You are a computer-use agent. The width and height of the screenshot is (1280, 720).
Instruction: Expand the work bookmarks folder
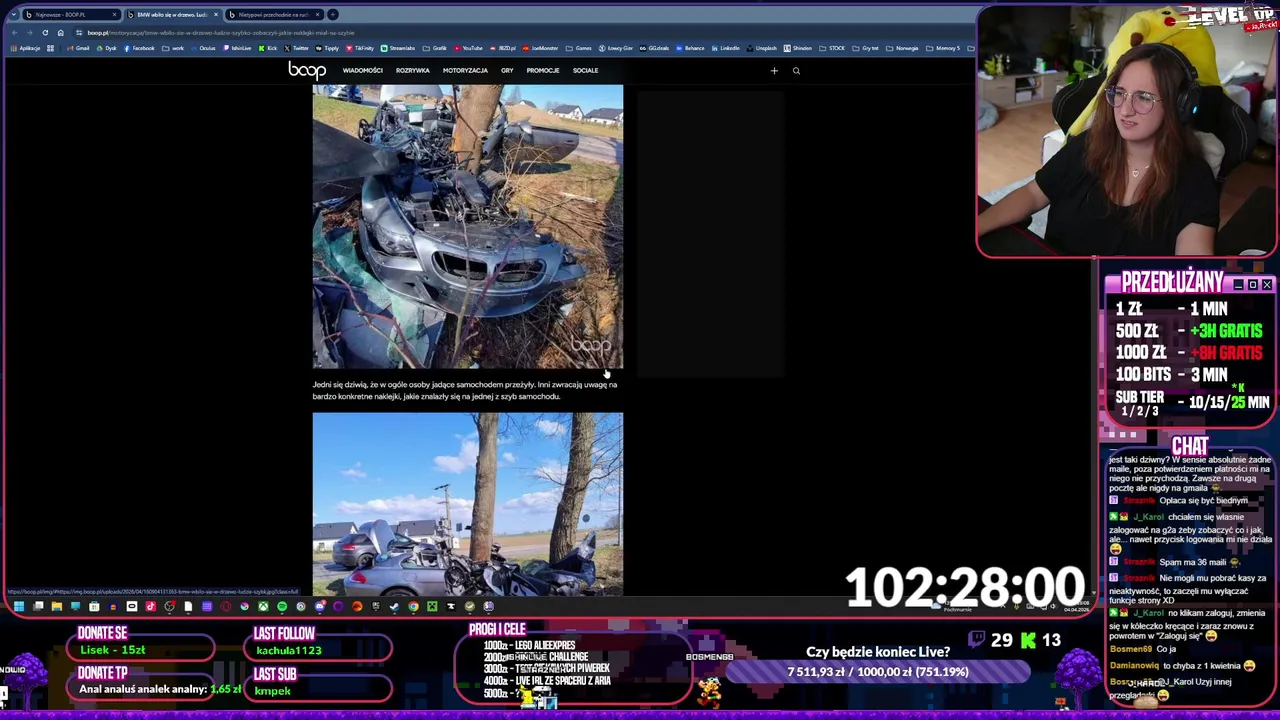[173, 48]
